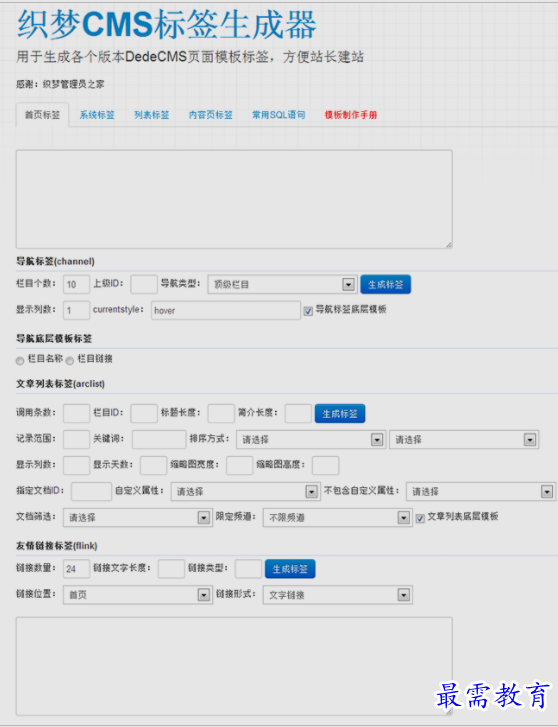558x727 pixels.
Task: Click 生成标签 button in arclist section
Action: [x=340, y=413]
